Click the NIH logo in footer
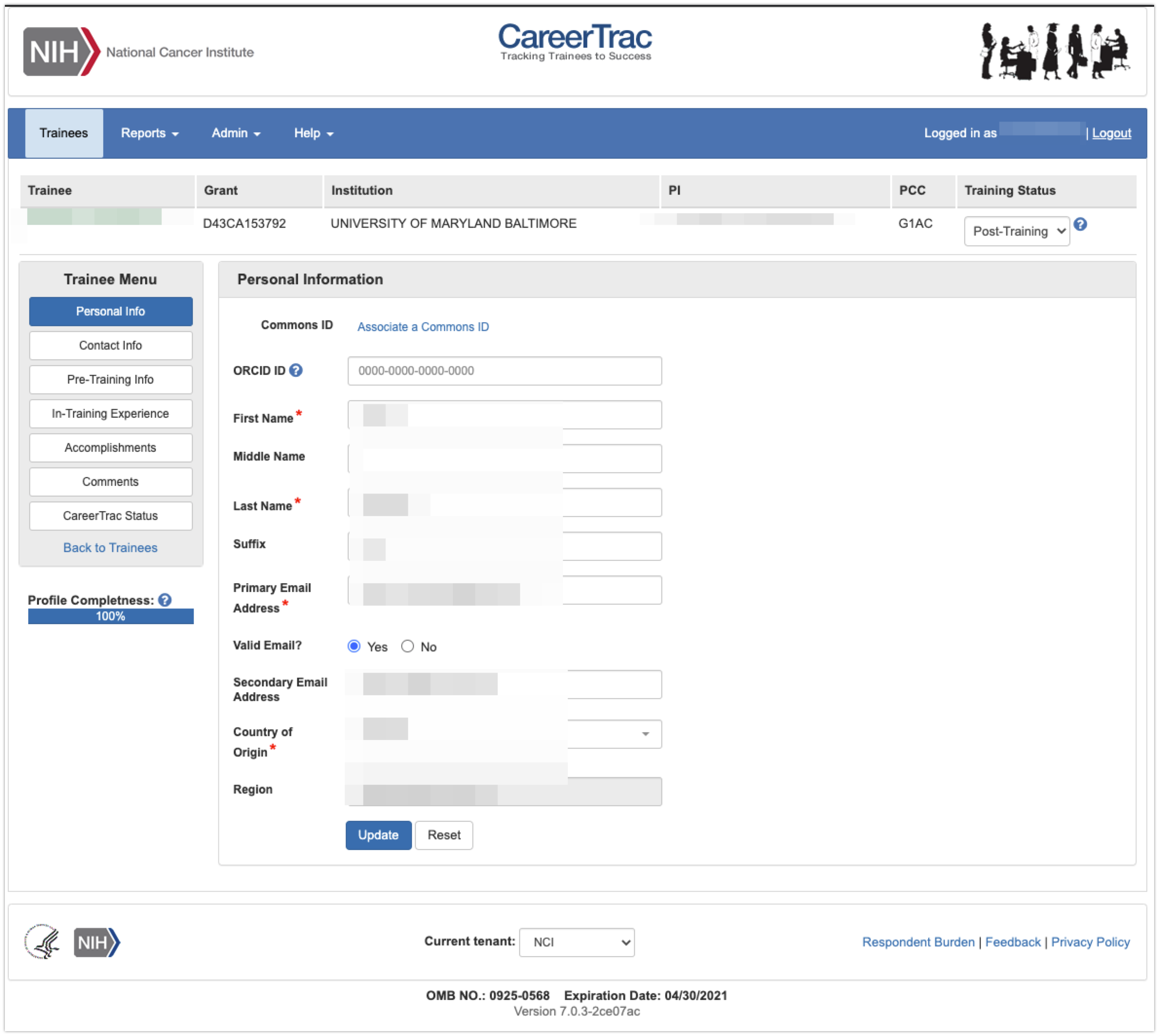Image resolution: width=1159 pixels, height=1036 pixels. click(x=97, y=942)
